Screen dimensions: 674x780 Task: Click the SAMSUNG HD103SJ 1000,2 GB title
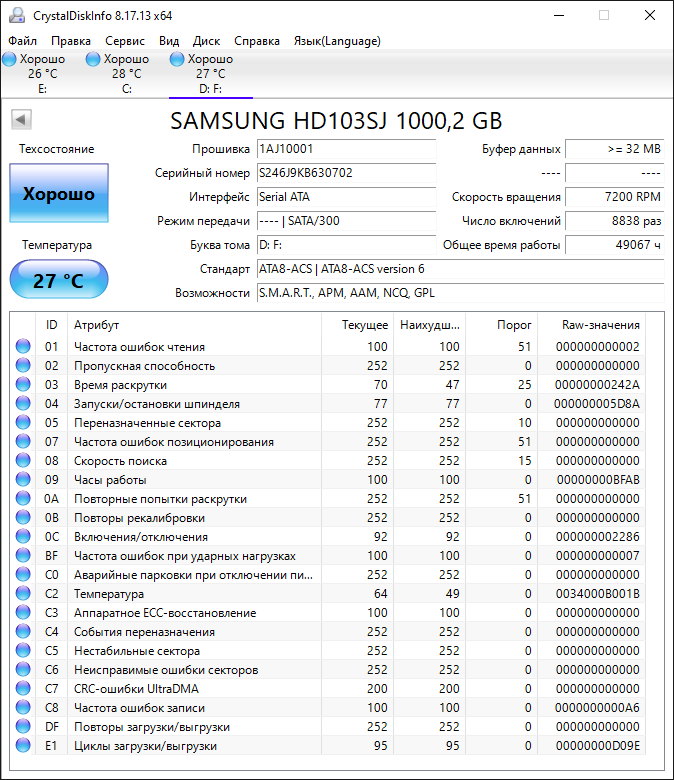coord(336,121)
